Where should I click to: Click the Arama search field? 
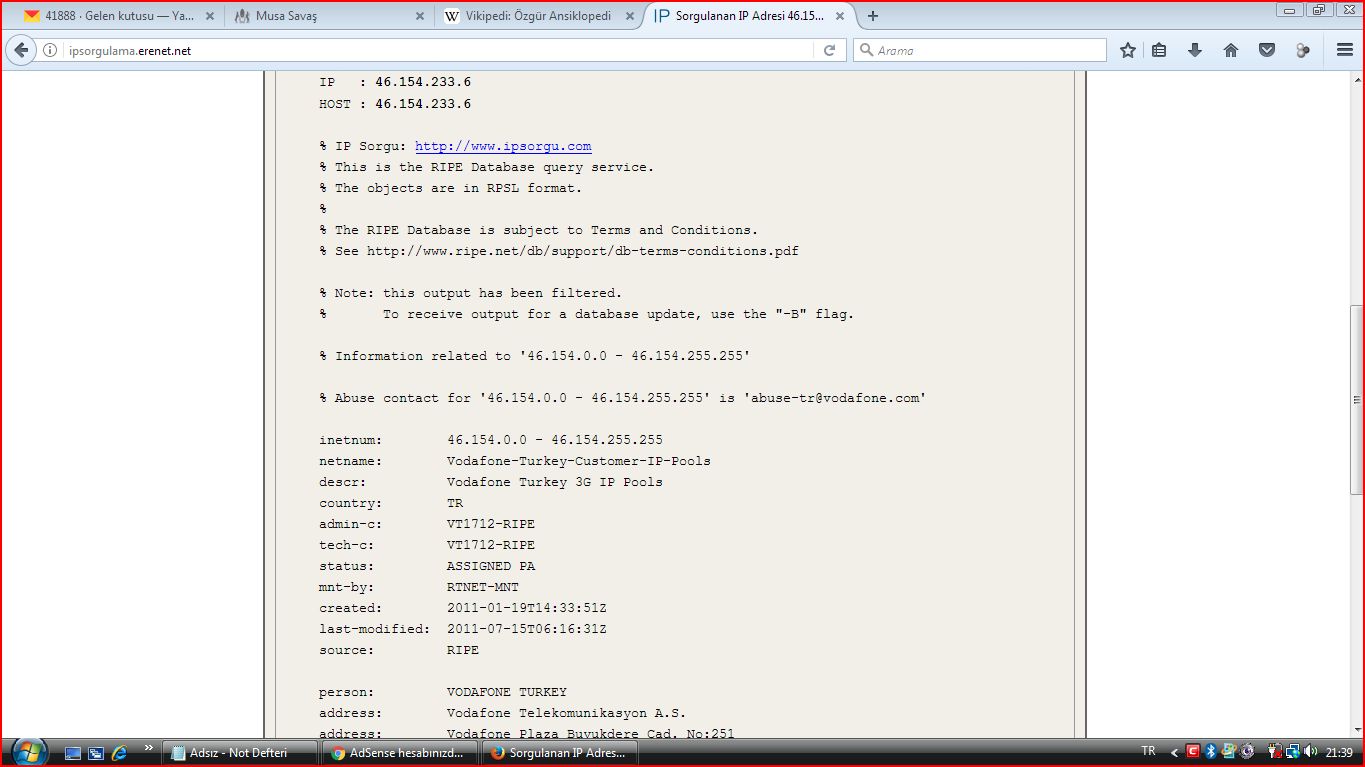point(980,50)
